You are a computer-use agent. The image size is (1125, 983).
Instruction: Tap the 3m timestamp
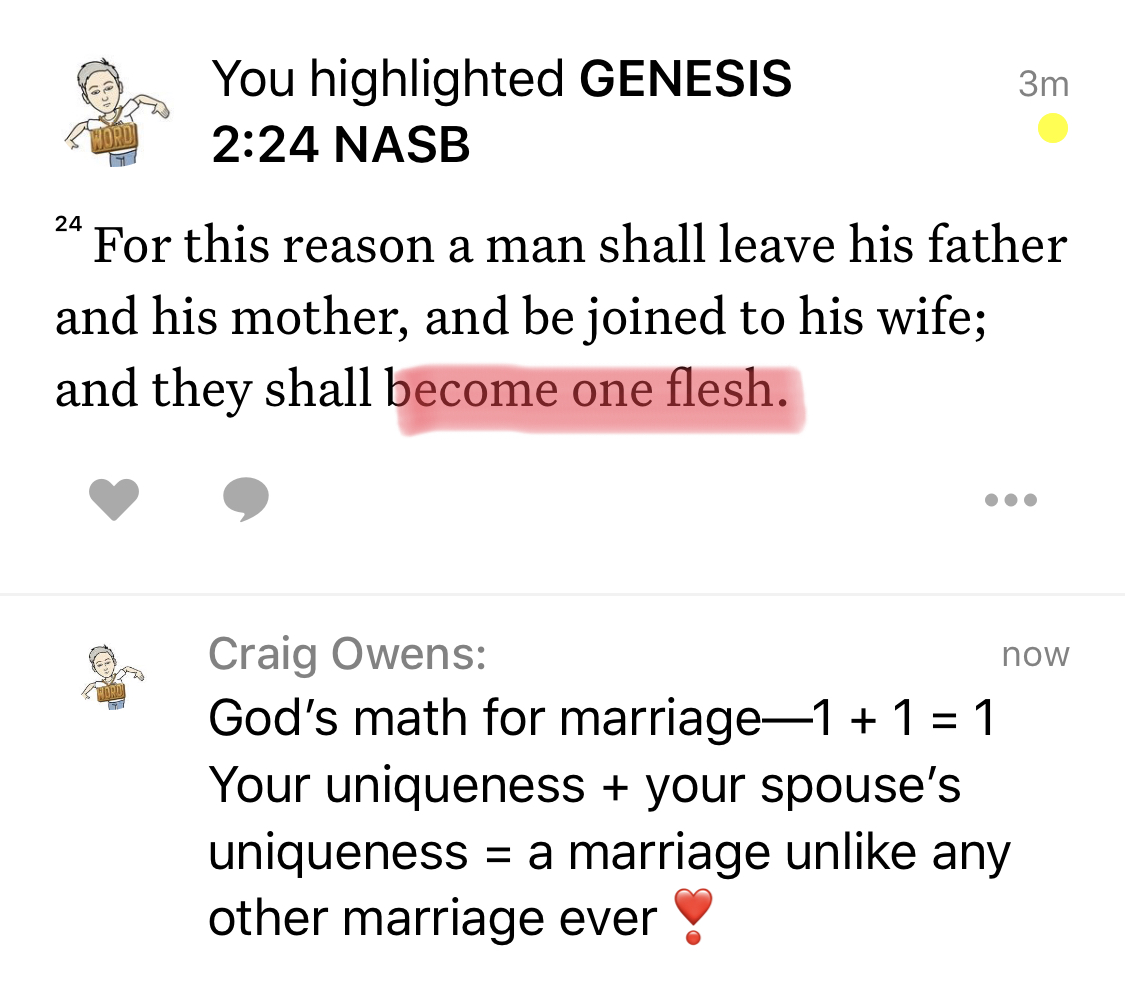pyautogui.click(x=1043, y=85)
